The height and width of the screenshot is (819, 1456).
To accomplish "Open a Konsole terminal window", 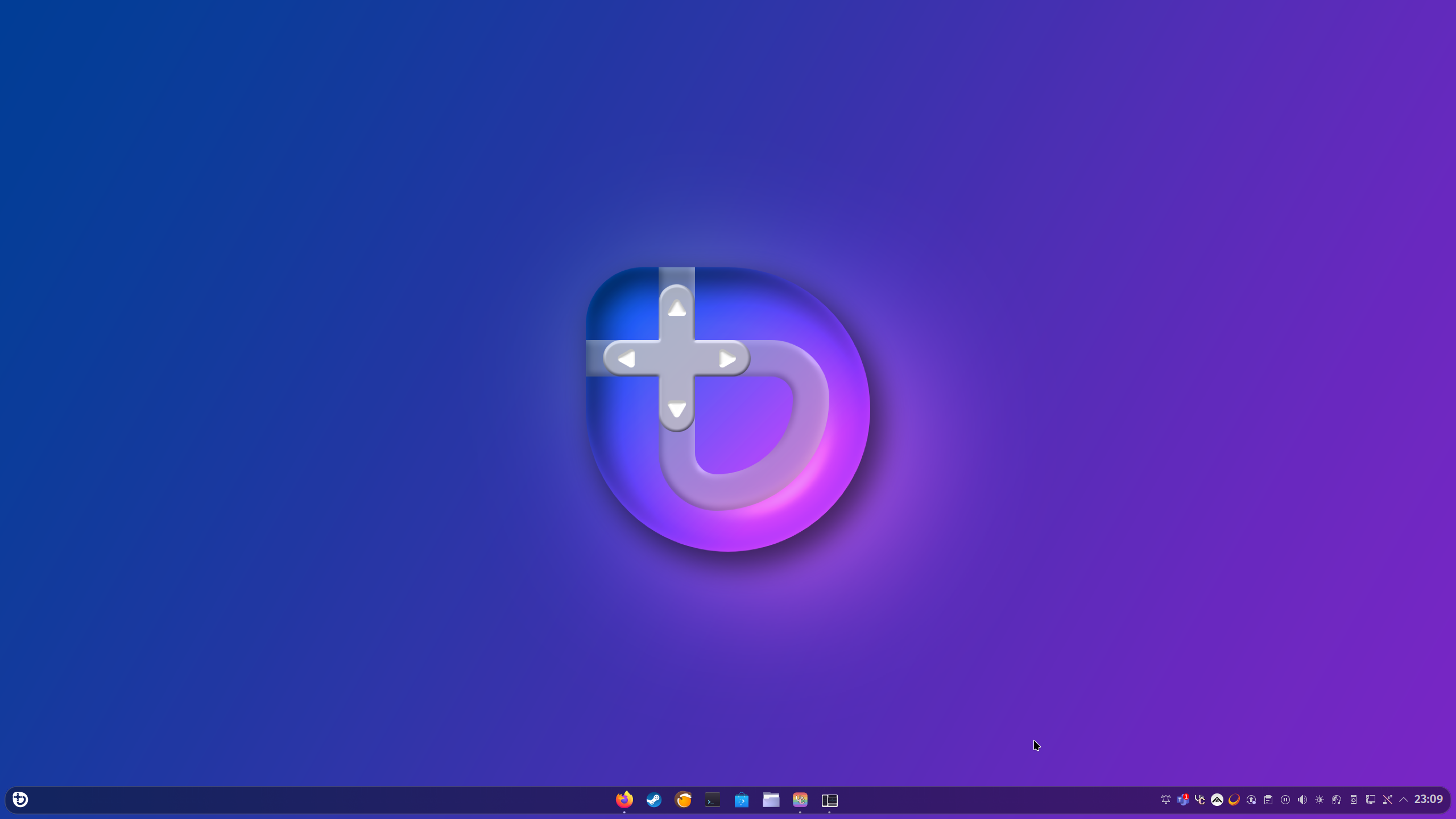I will [712, 800].
